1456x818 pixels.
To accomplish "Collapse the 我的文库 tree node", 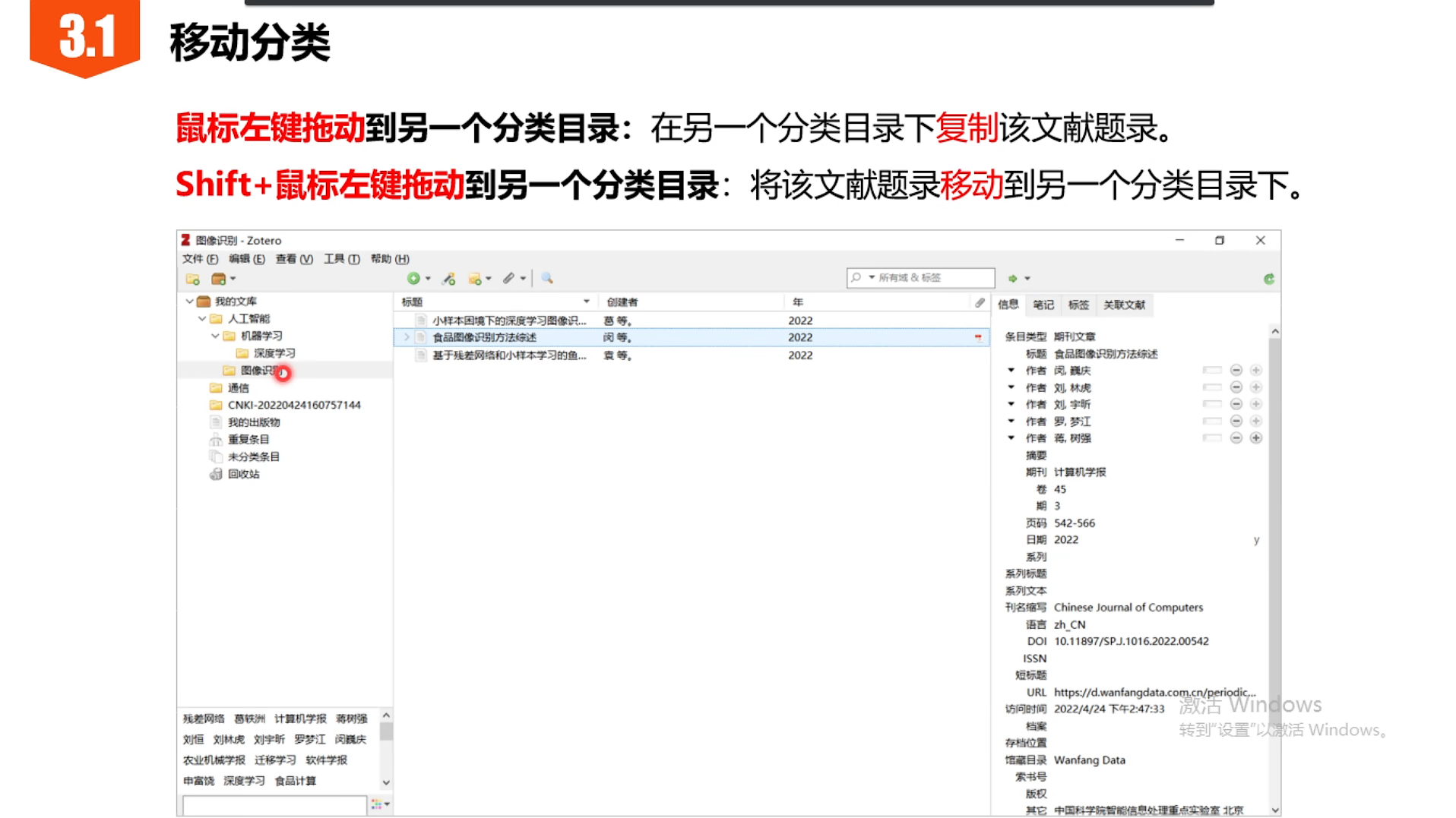I will [189, 301].
